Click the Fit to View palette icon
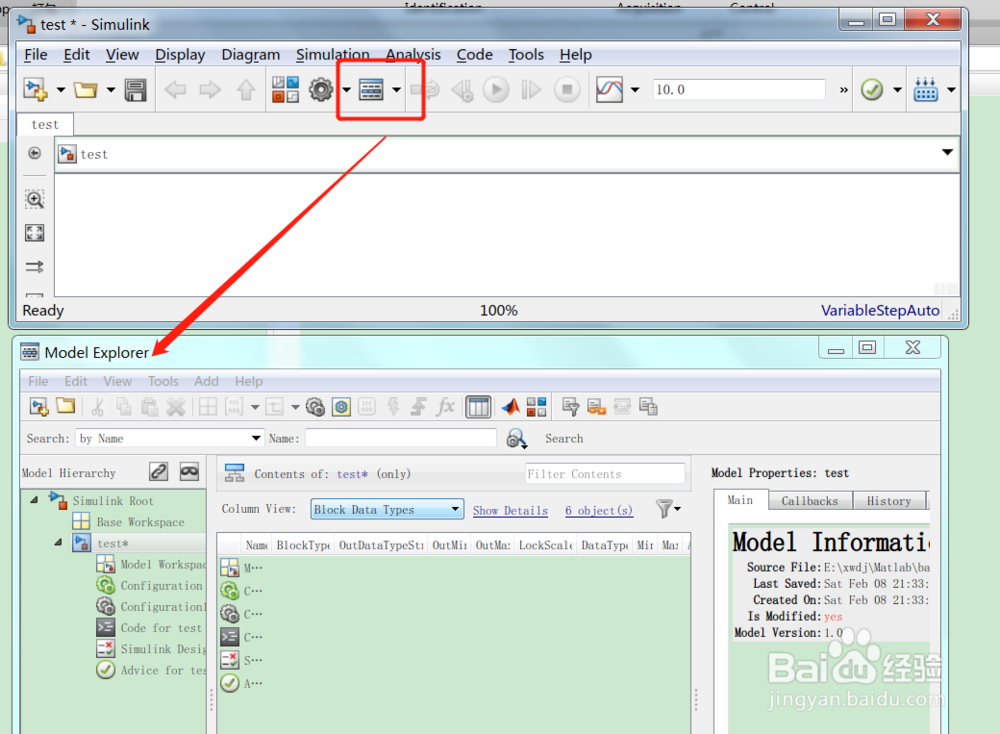 (34, 233)
